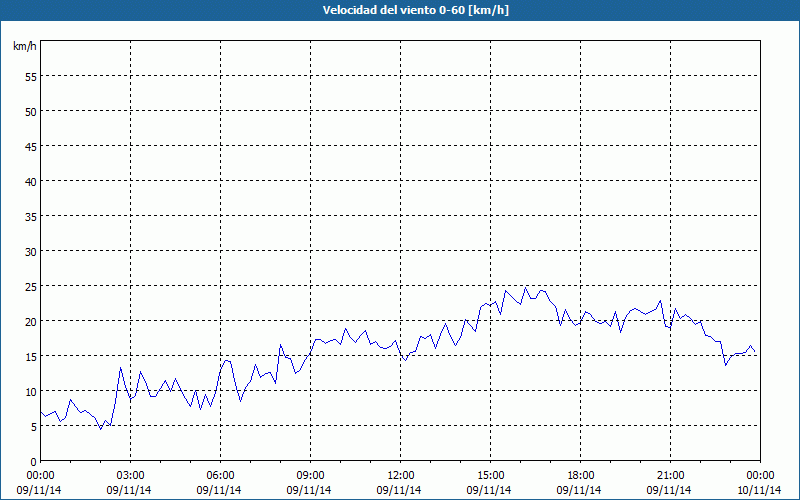Select the y-axis value "10"
Viewport: 800px width, 500px height.
point(31,391)
